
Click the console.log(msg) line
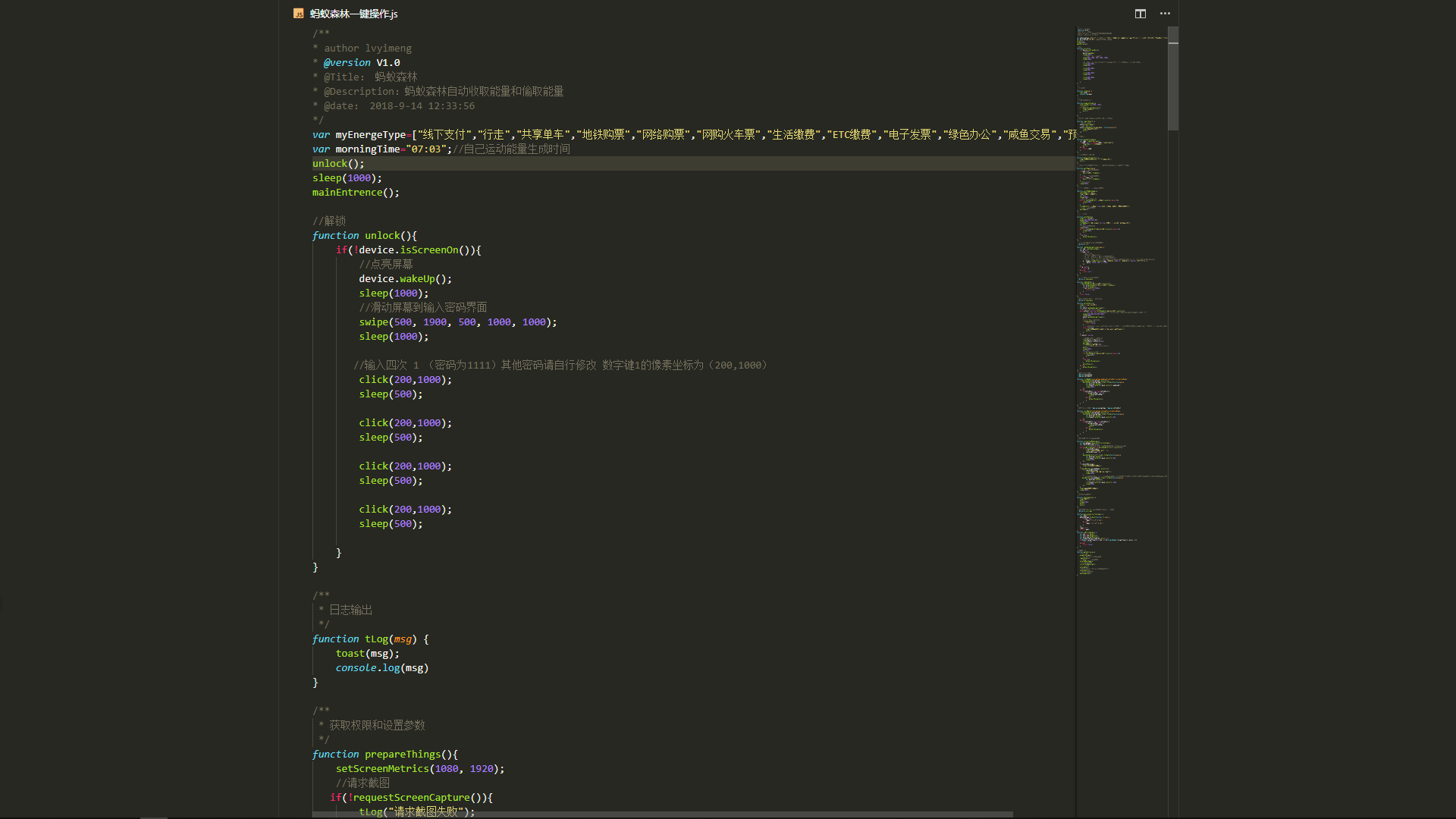381,668
